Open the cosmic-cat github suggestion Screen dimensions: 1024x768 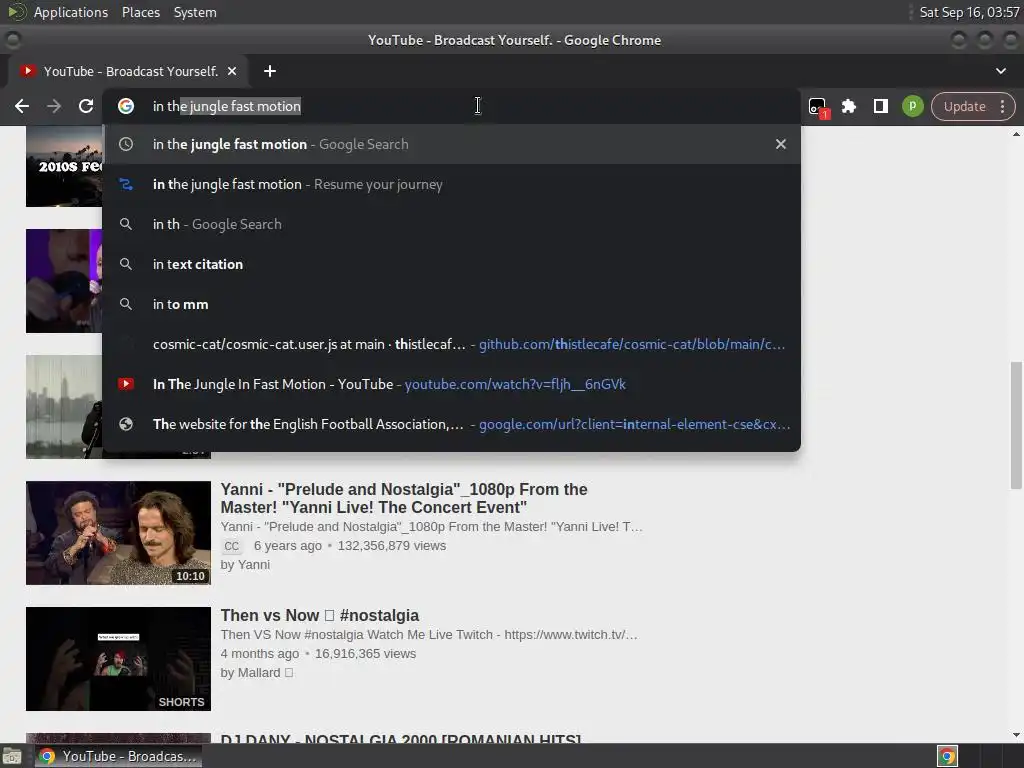(x=452, y=344)
